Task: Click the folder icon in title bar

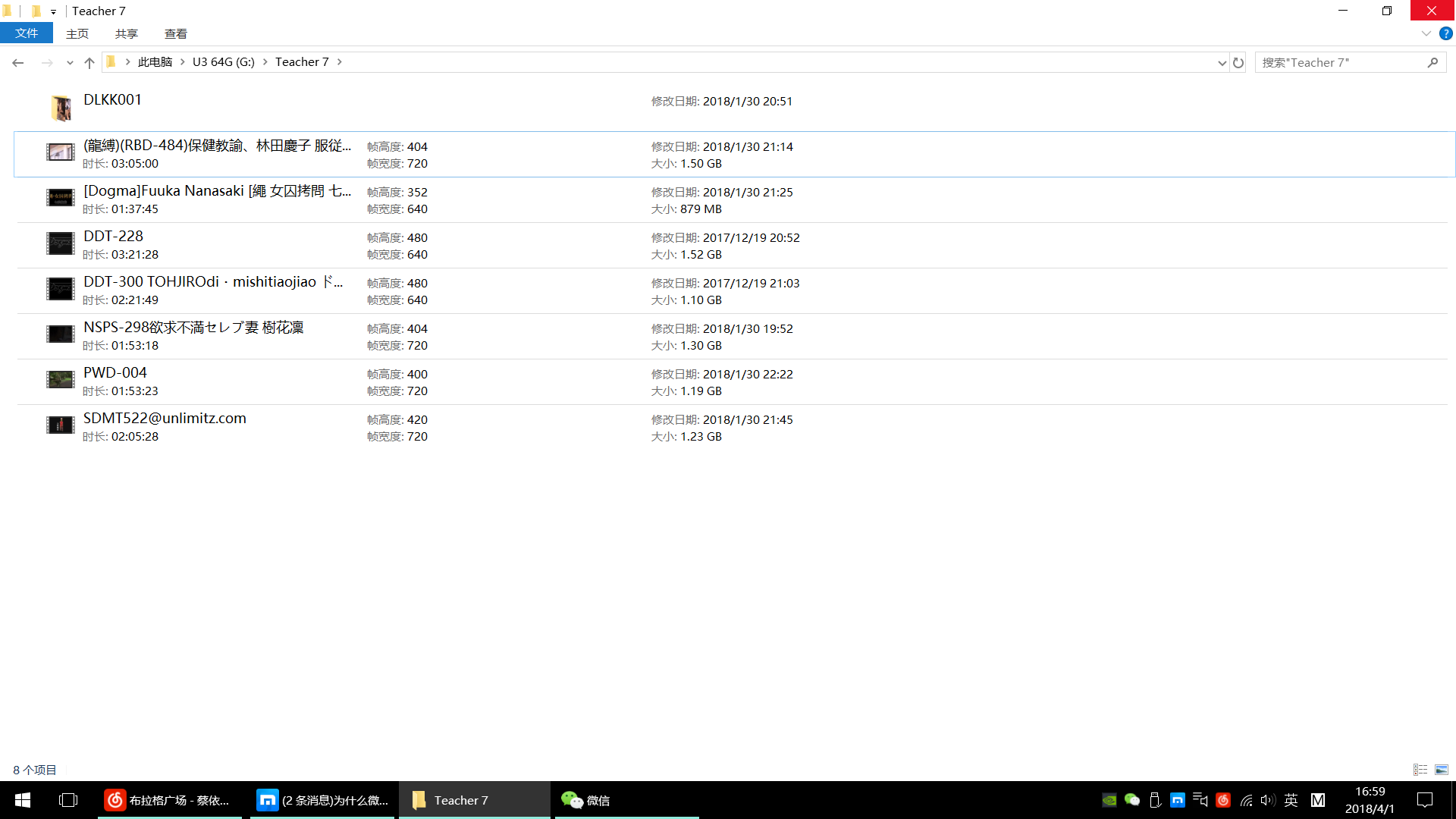Action: [7, 11]
